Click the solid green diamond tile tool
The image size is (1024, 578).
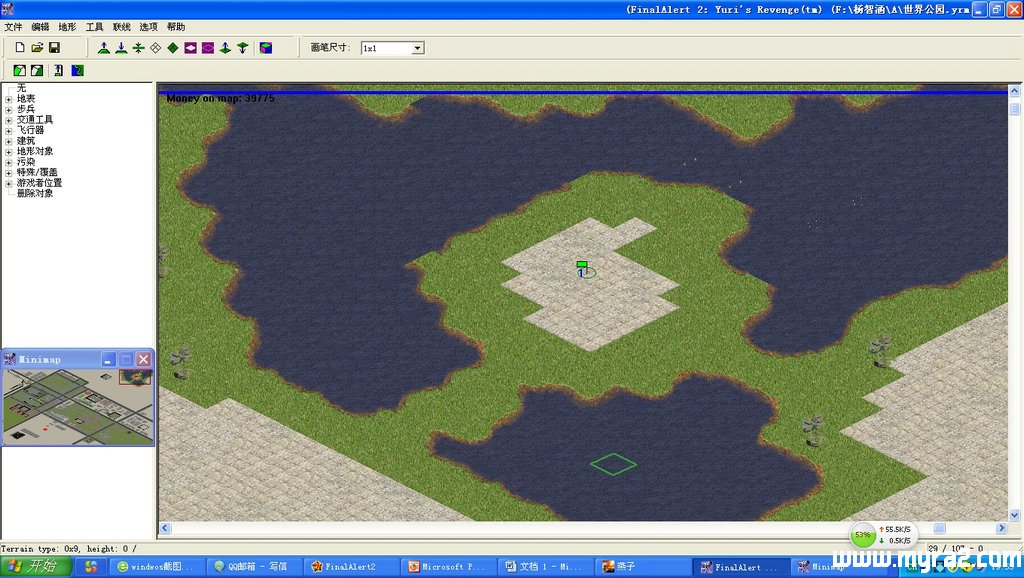point(173,48)
